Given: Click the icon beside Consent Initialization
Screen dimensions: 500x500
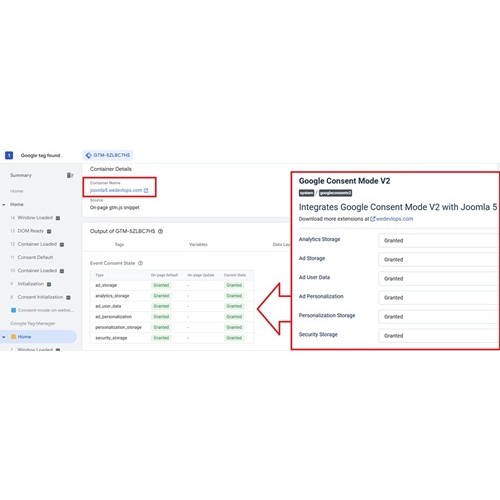Looking at the screenshot, I should point(68,297).
